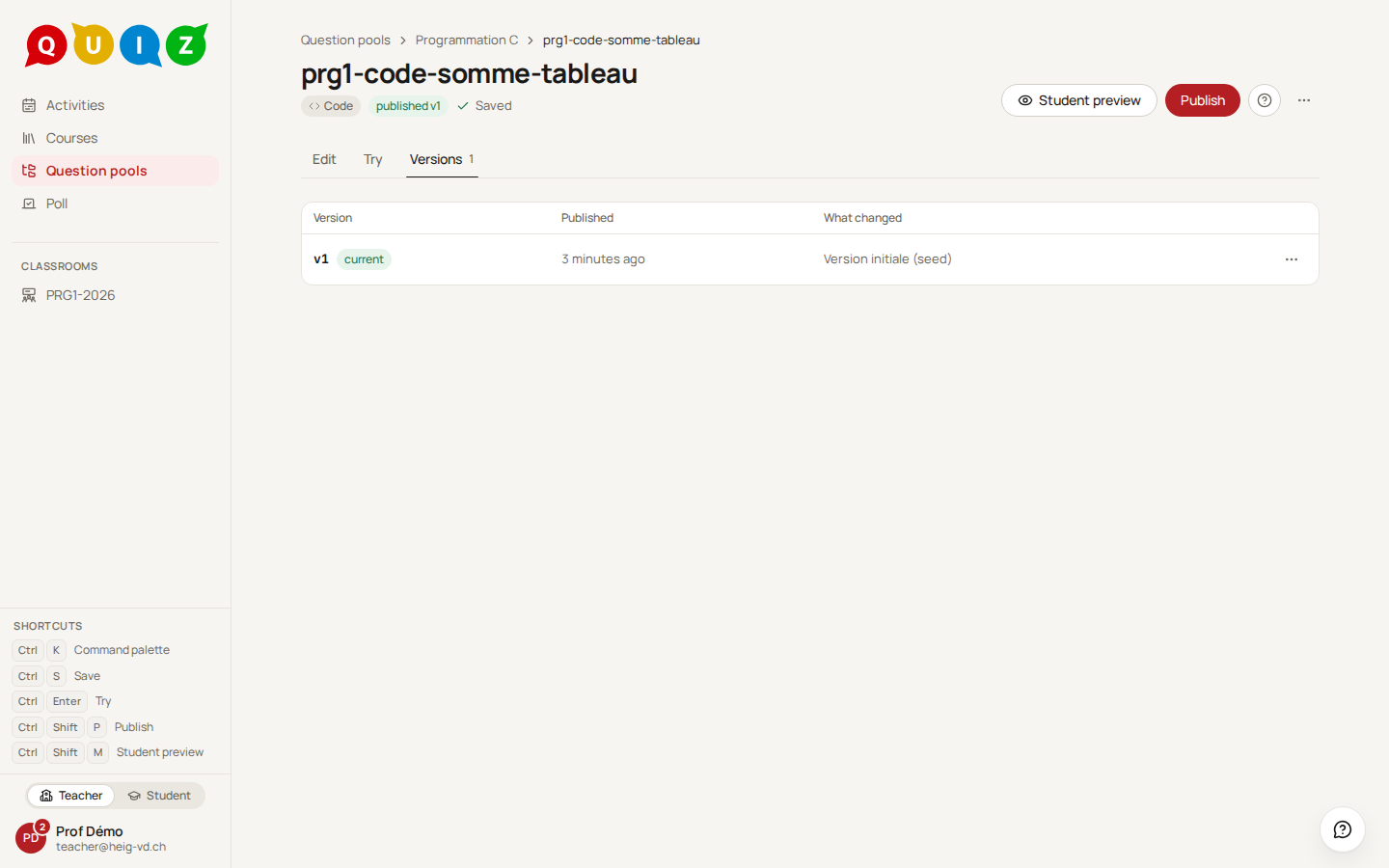
Task: Navigate to Question pools breadcrumb
Action: point(345,40)
